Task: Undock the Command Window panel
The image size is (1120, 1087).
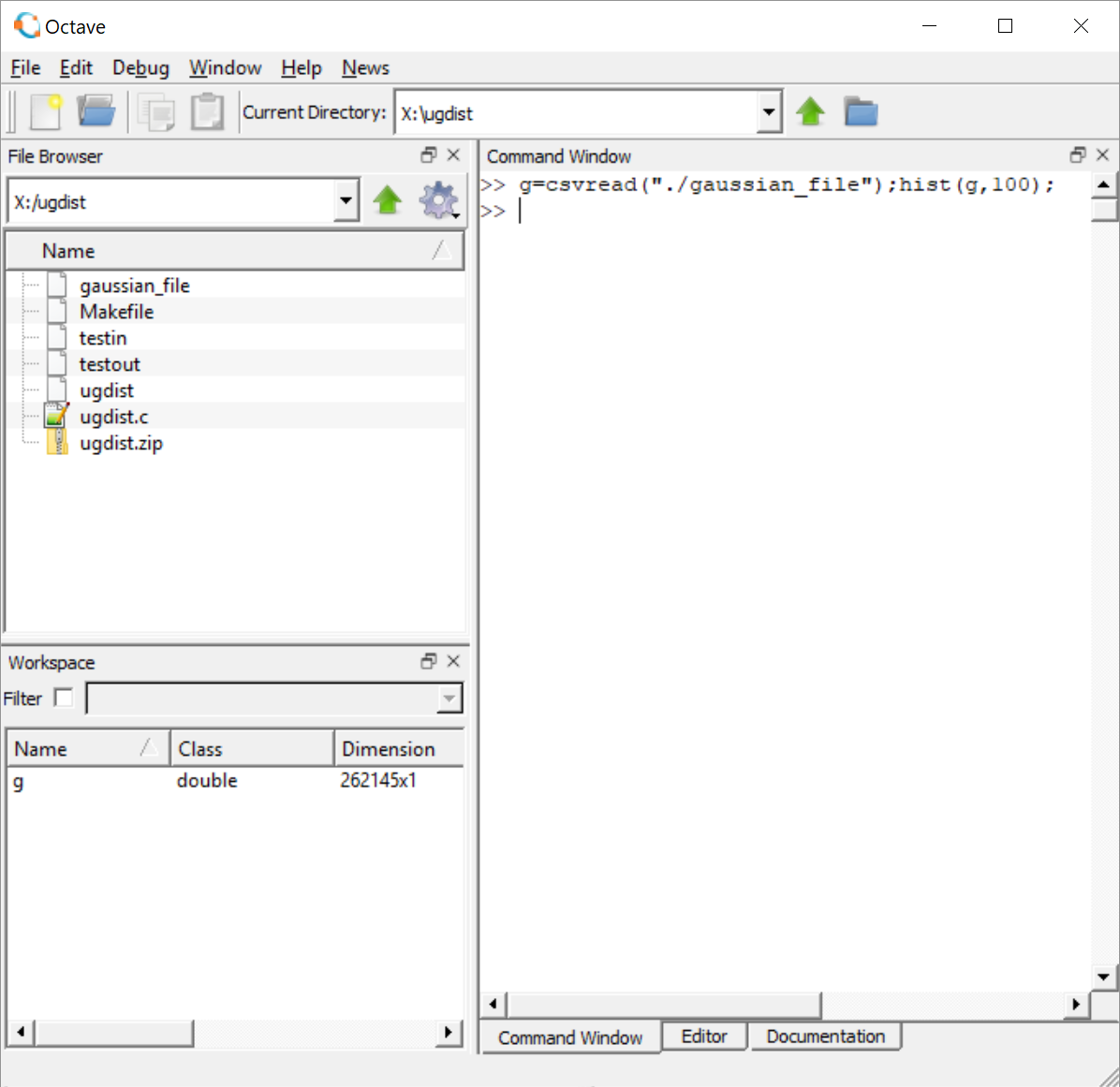Action: [1080, 154]
